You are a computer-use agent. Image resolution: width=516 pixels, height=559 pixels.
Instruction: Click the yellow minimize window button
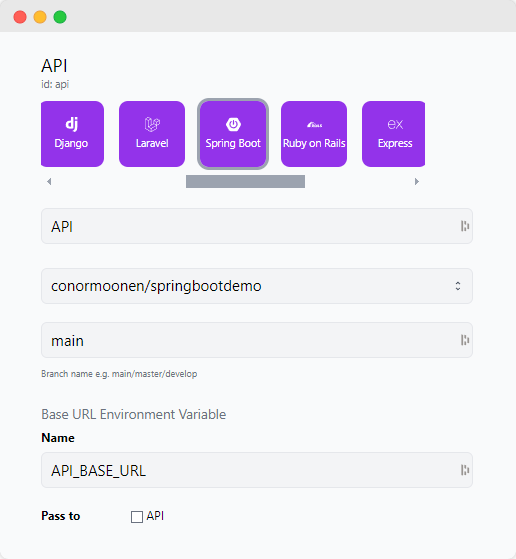point(40,17)
